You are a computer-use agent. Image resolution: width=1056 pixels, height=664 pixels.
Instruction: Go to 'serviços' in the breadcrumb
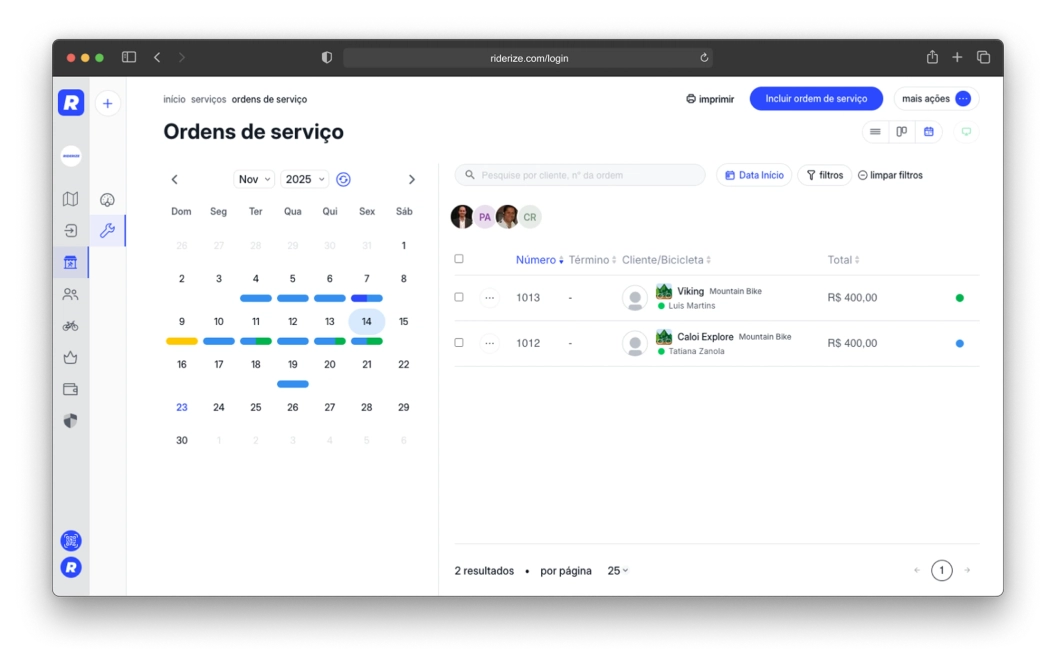click(208, 99)
